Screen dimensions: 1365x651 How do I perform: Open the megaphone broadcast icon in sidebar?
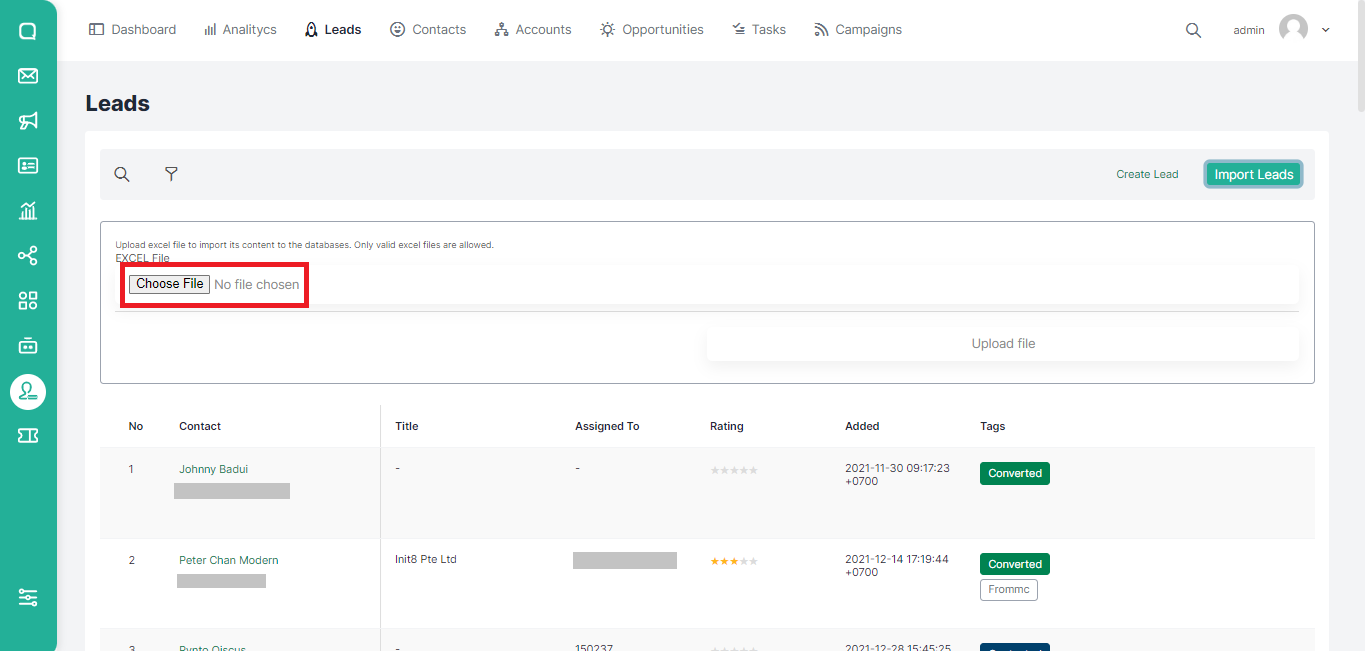[x=28, y=121]
